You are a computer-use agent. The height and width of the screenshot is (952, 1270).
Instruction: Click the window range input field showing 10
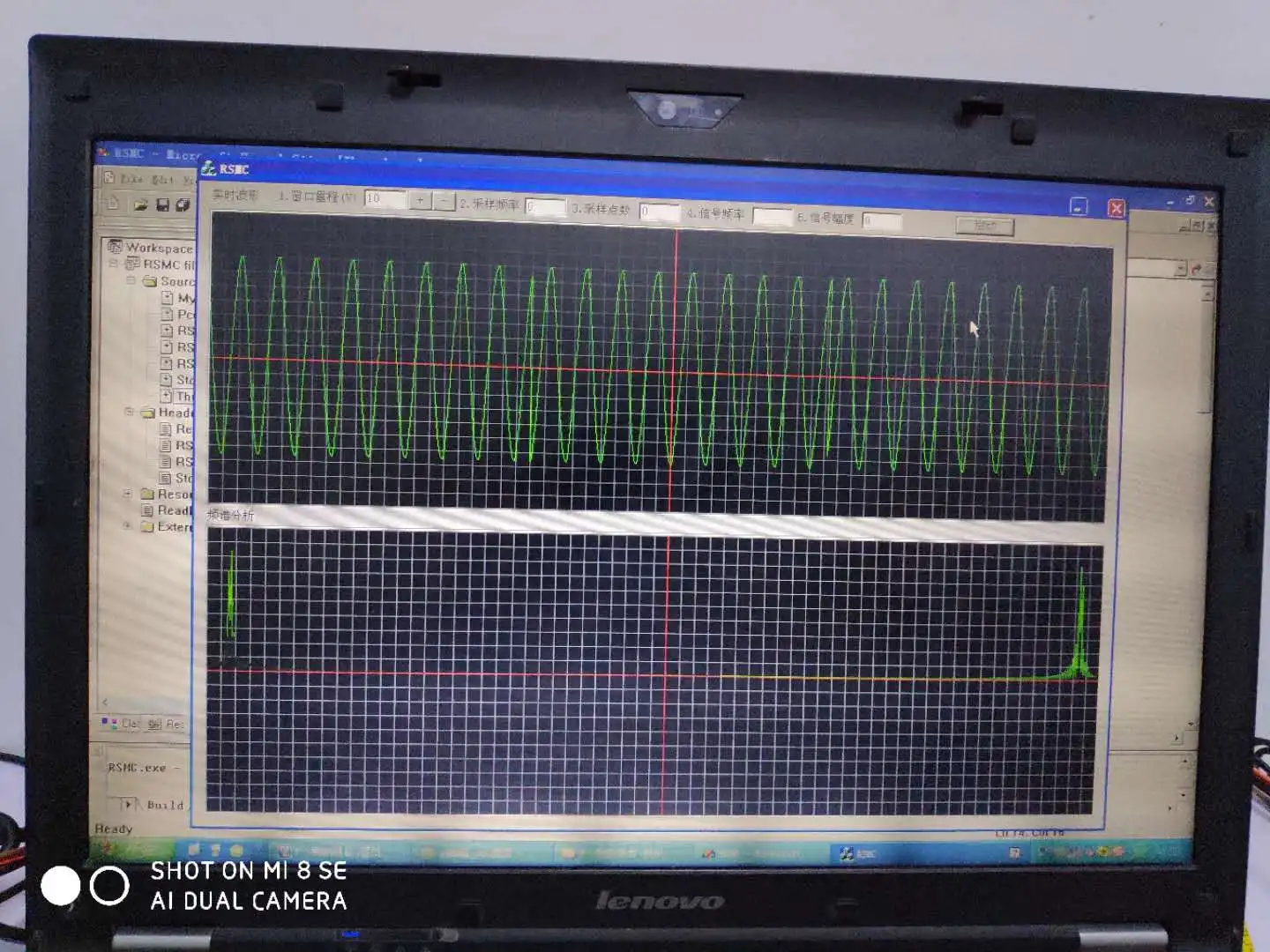(385, 199)
